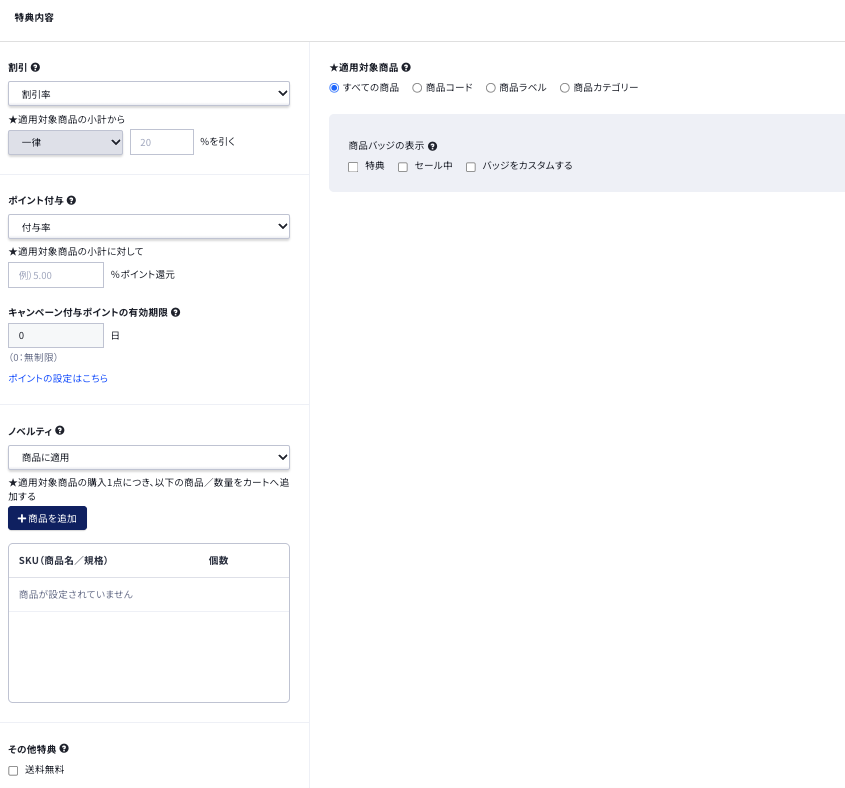Open the 付与率 point dropdown

pyautogui.click(x=149, y=227)
